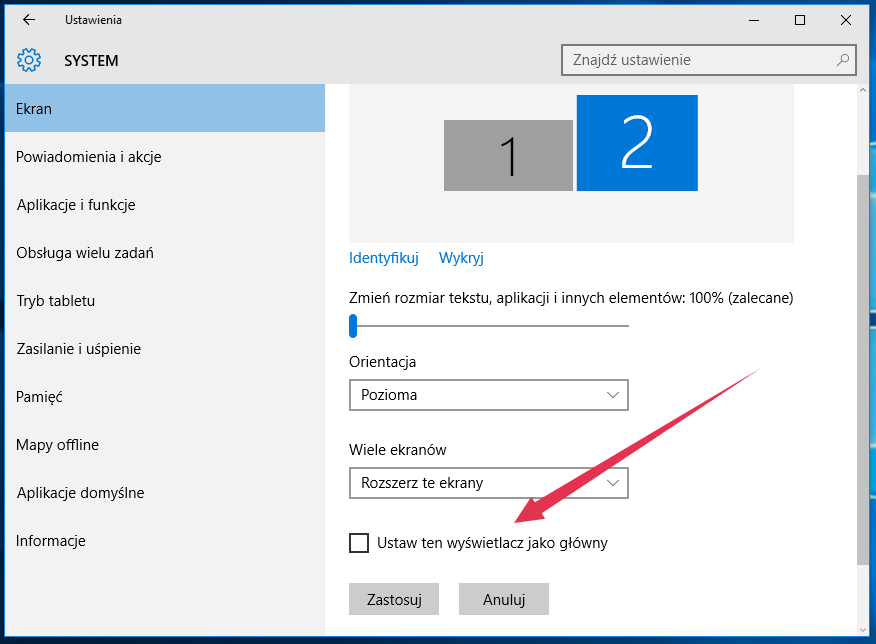Focus the 'Znajdź ustawienie' search field
Image resolution: width=876 pixels, height=644 pixels.
708,60
